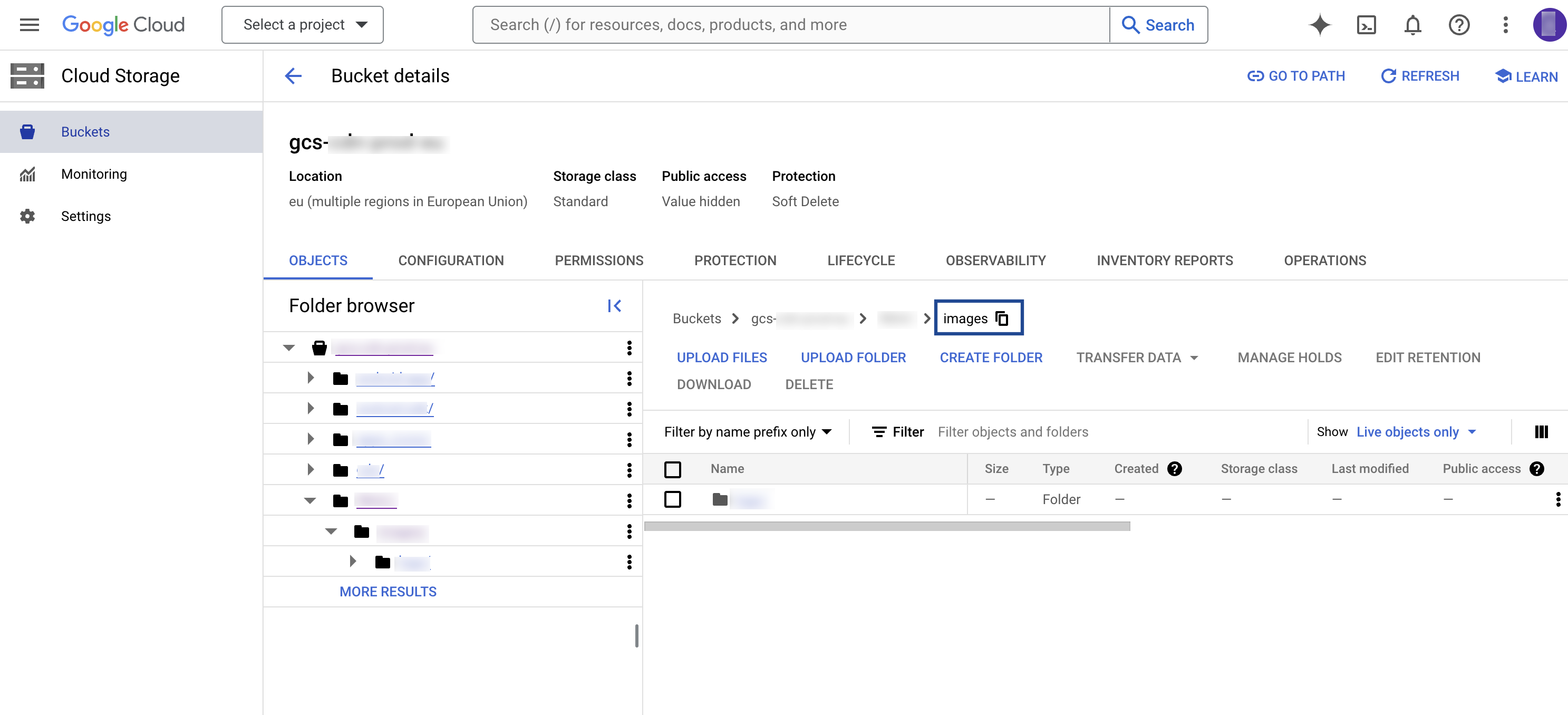Collapse the root bucket tree node
The width and height of the screenshot is (1568, 715).
click(x=288, y=347)
